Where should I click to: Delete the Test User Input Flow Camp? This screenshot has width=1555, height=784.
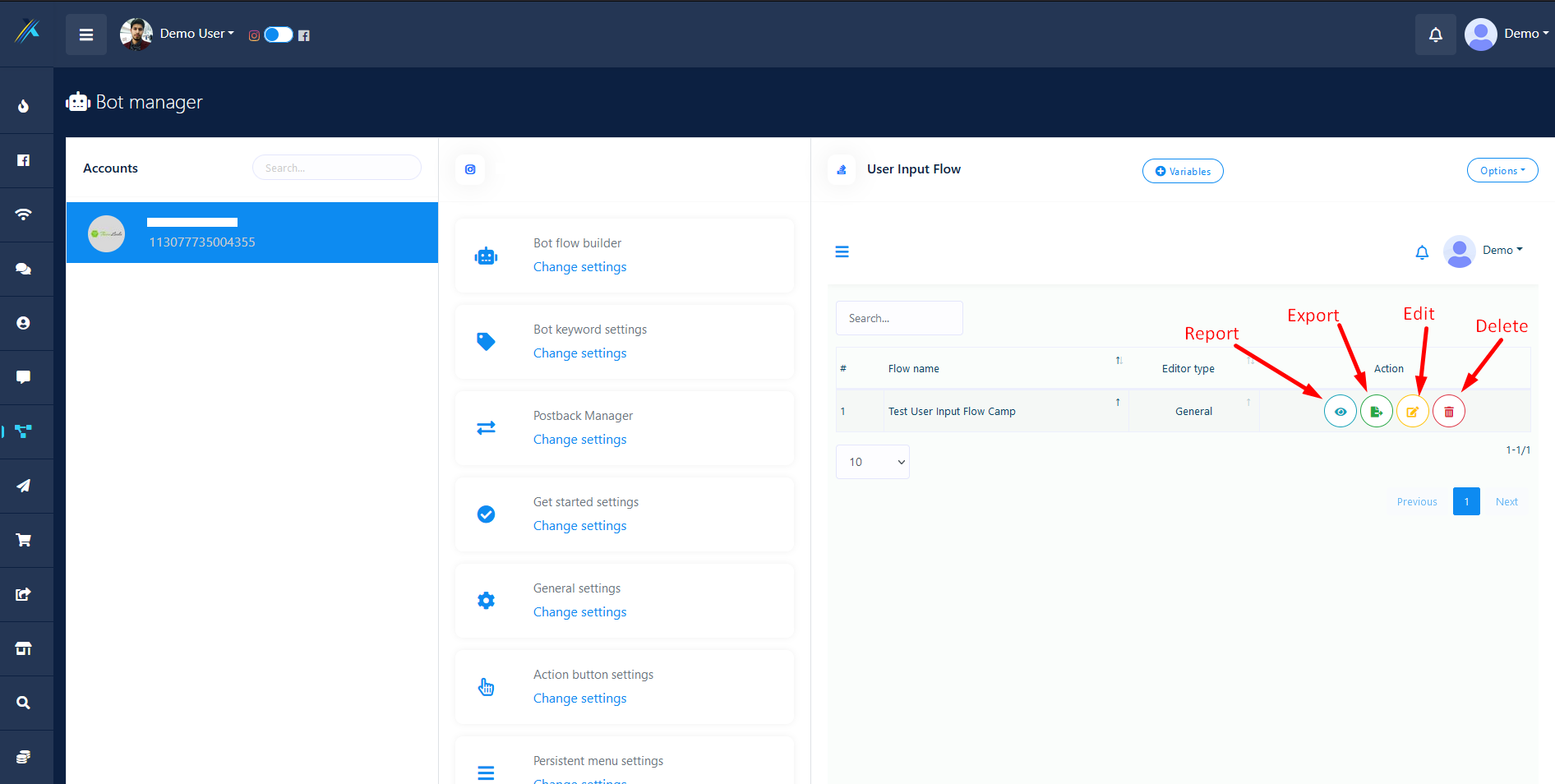(x=1449, y=412)
